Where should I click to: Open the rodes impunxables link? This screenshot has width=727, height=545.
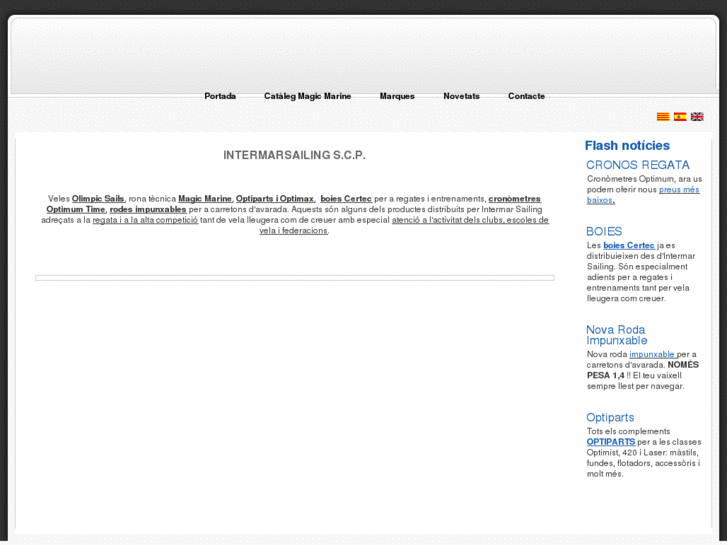point(148,209)
